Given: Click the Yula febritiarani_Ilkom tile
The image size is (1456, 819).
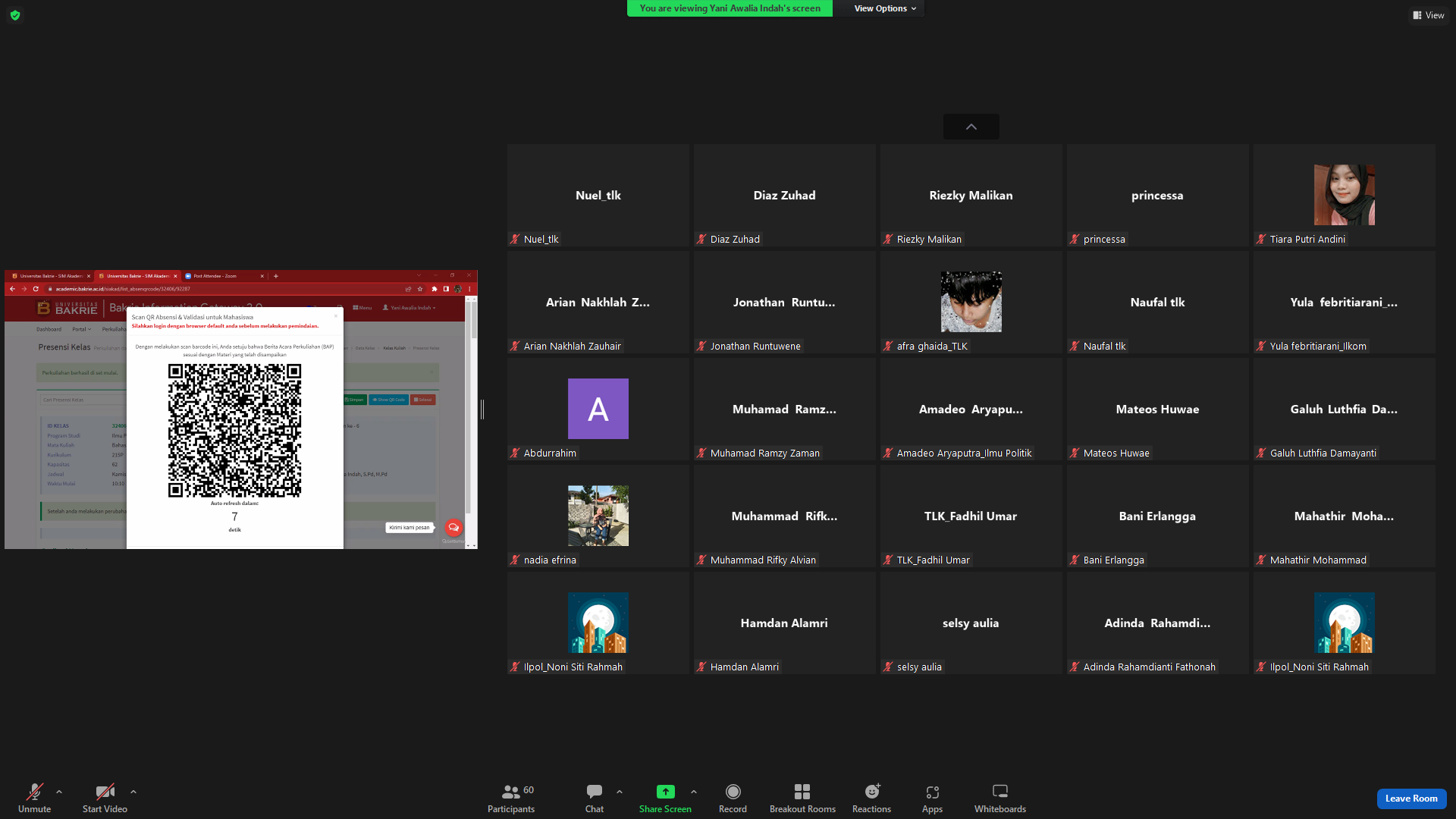Looking at the screenshot, I should point(1344,302).
